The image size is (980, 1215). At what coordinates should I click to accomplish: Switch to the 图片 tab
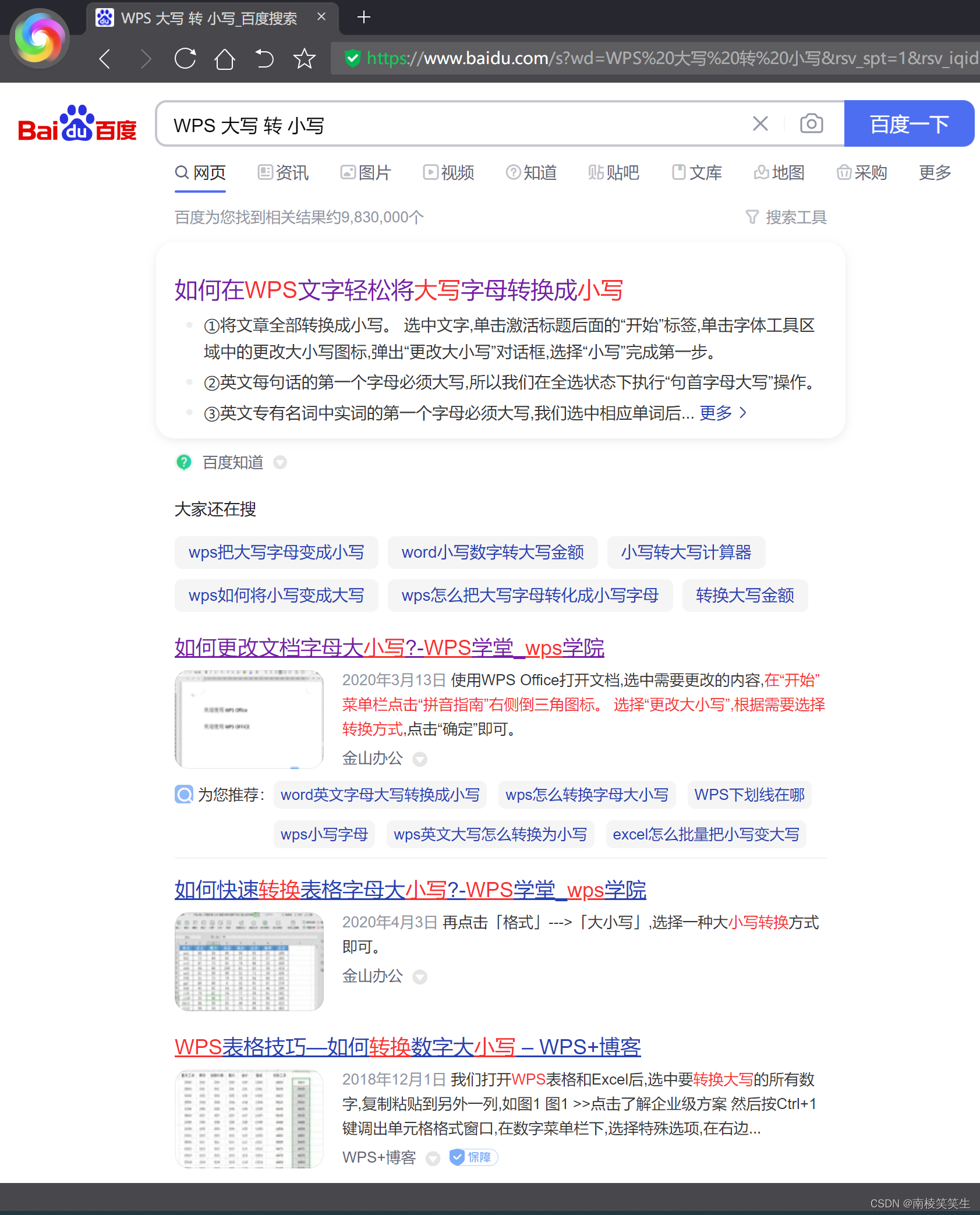tap(366, 172)
